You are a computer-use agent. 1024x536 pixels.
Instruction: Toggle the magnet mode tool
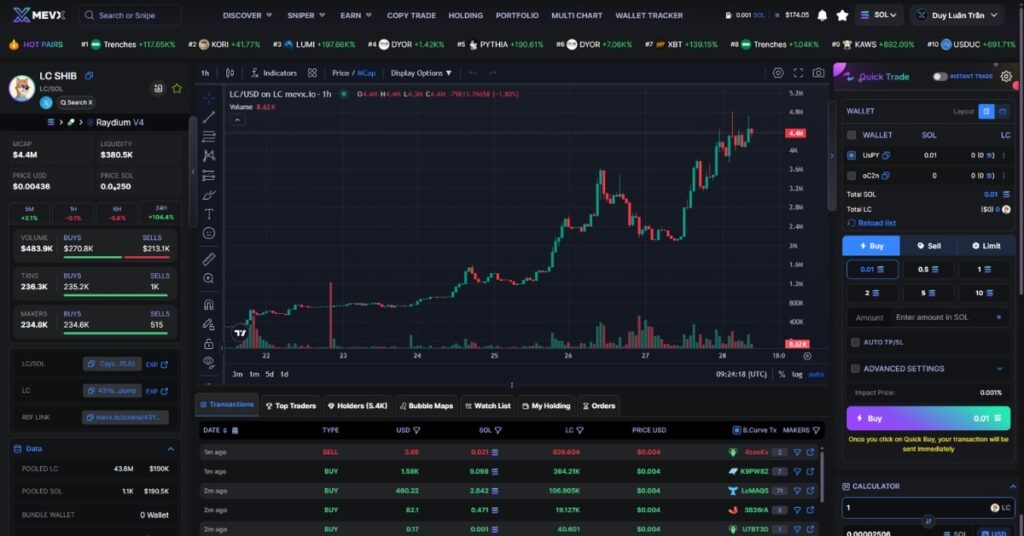(209, 305)
